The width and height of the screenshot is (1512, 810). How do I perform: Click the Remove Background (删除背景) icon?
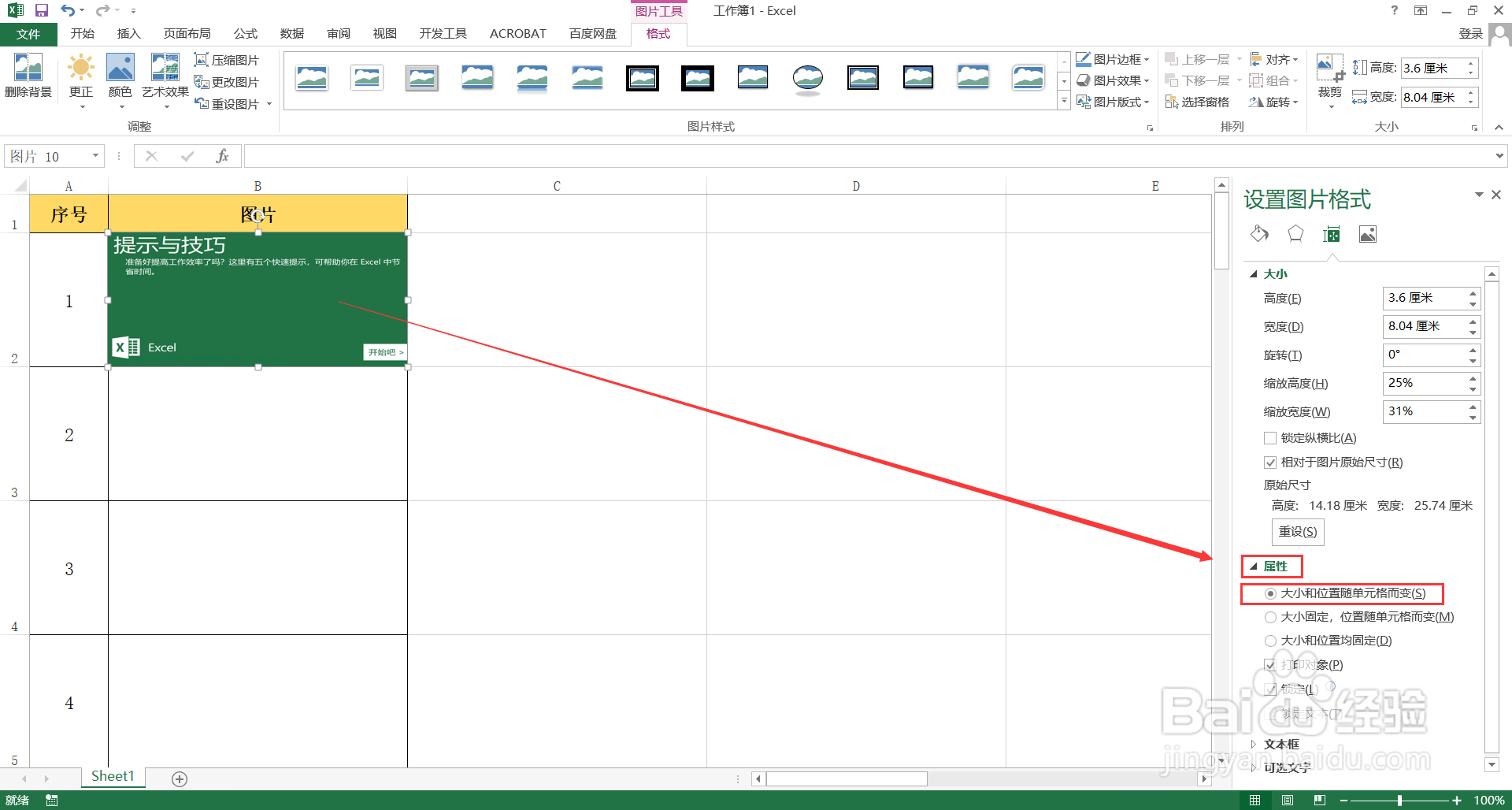(28, 76)
